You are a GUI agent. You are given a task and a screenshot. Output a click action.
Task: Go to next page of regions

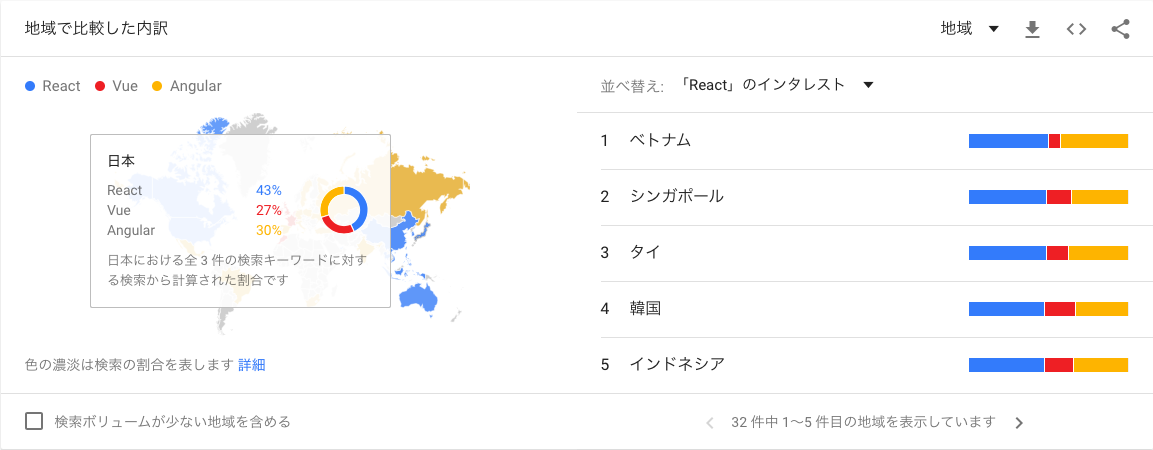[1019, 422]
